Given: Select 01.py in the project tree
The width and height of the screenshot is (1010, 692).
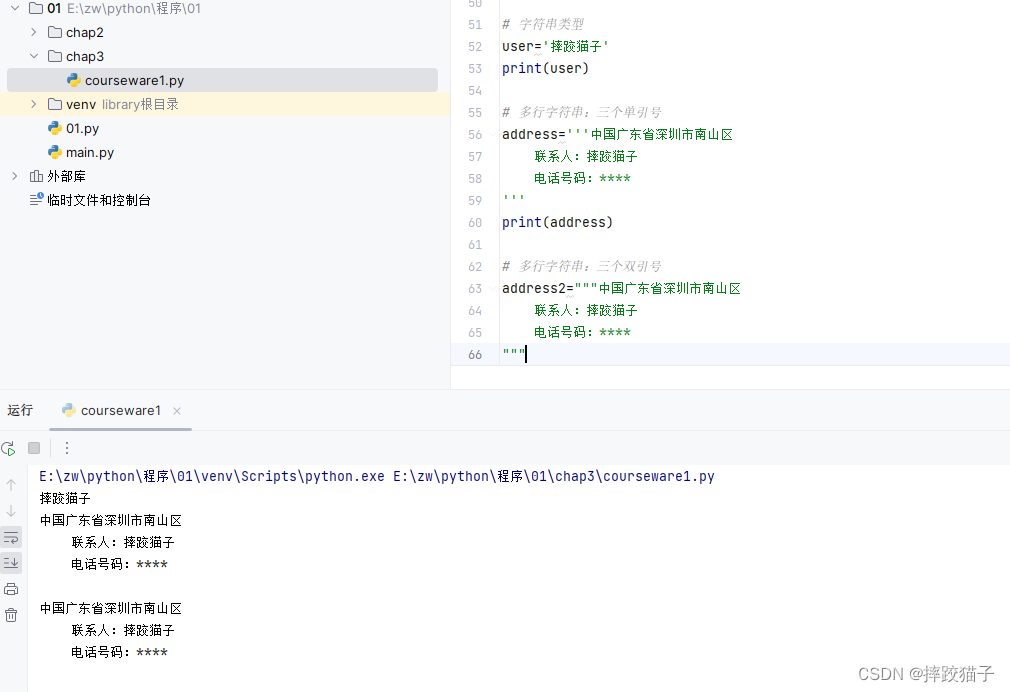Looking at the screenshot, I should (82, 128).
